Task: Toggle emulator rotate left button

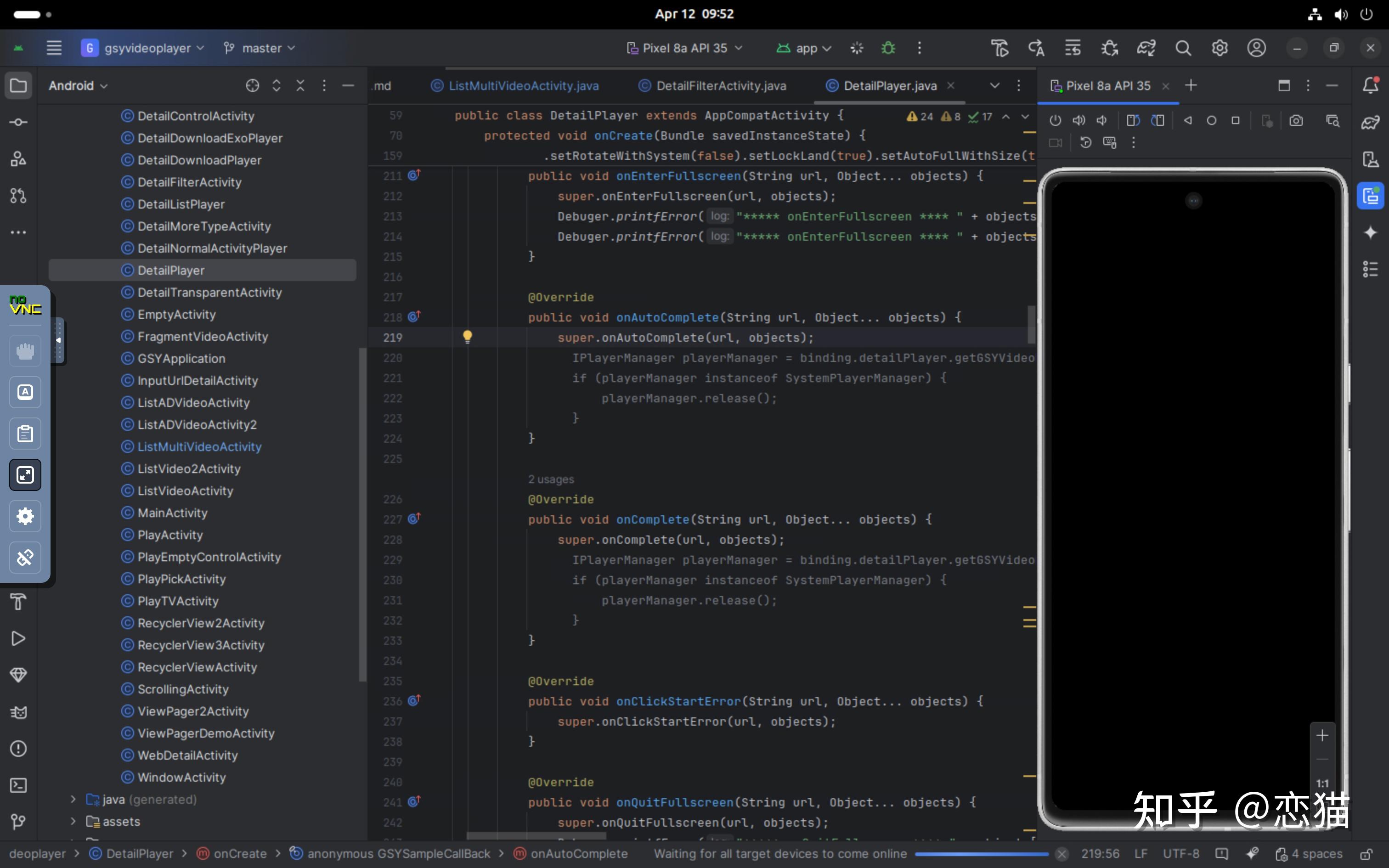Action: [1132, 120]
